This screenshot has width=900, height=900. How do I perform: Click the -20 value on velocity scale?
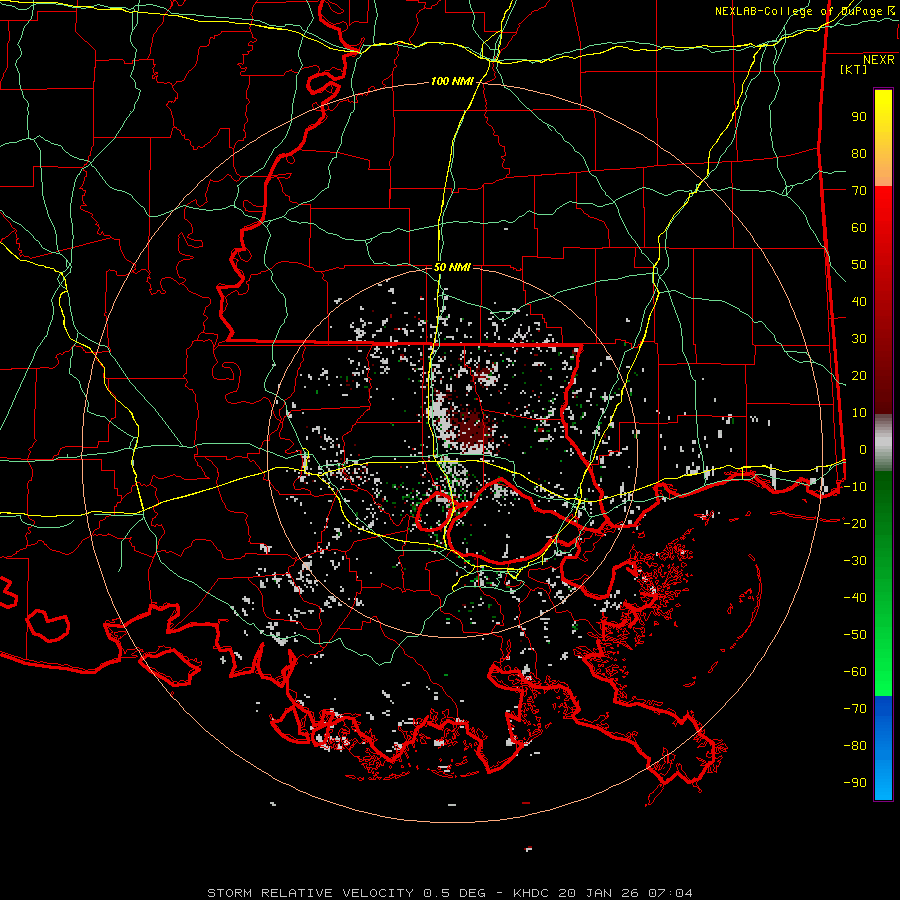(855, 524)
